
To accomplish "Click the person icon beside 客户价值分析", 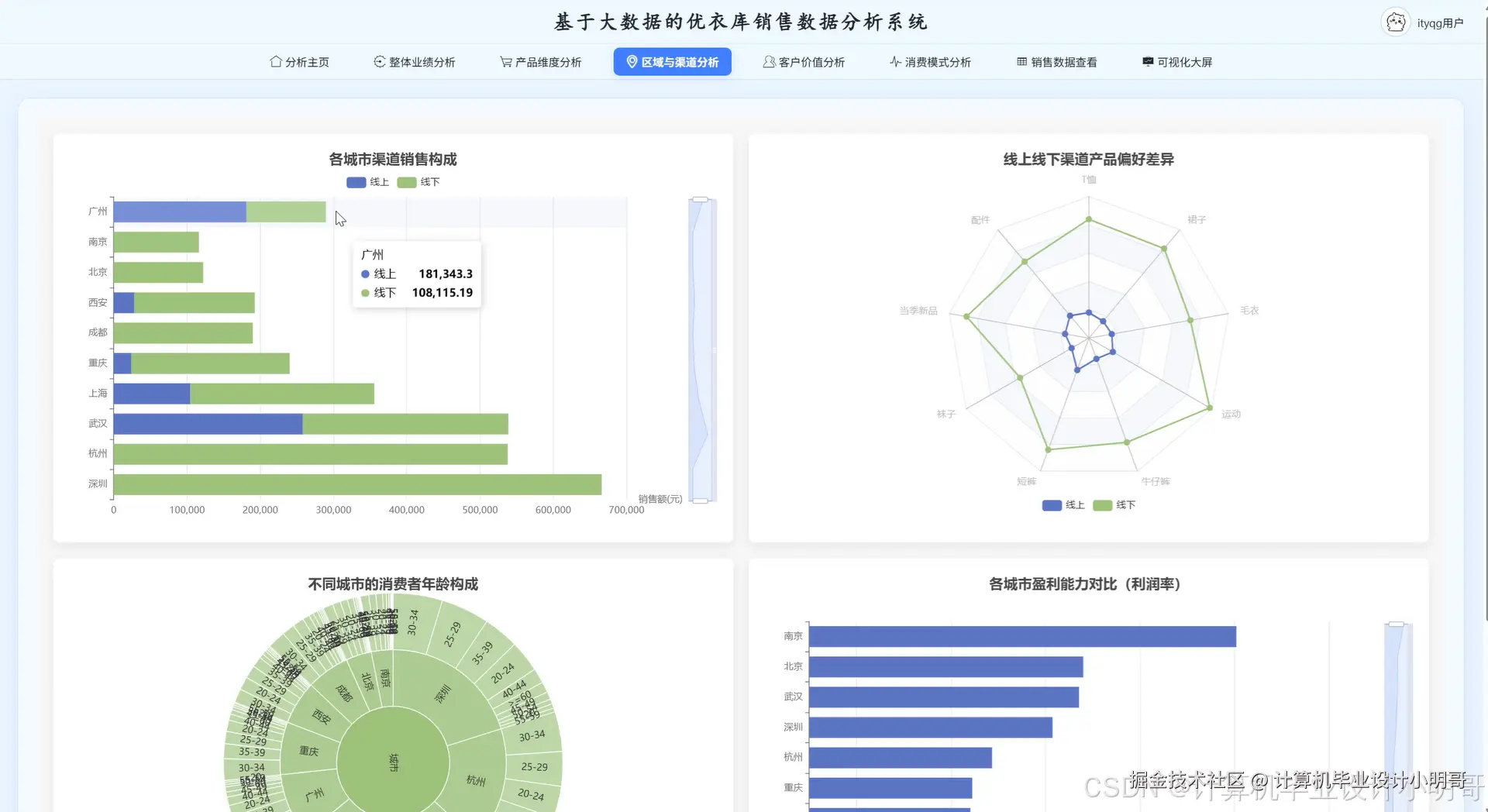I will click(x=769, y=62).
